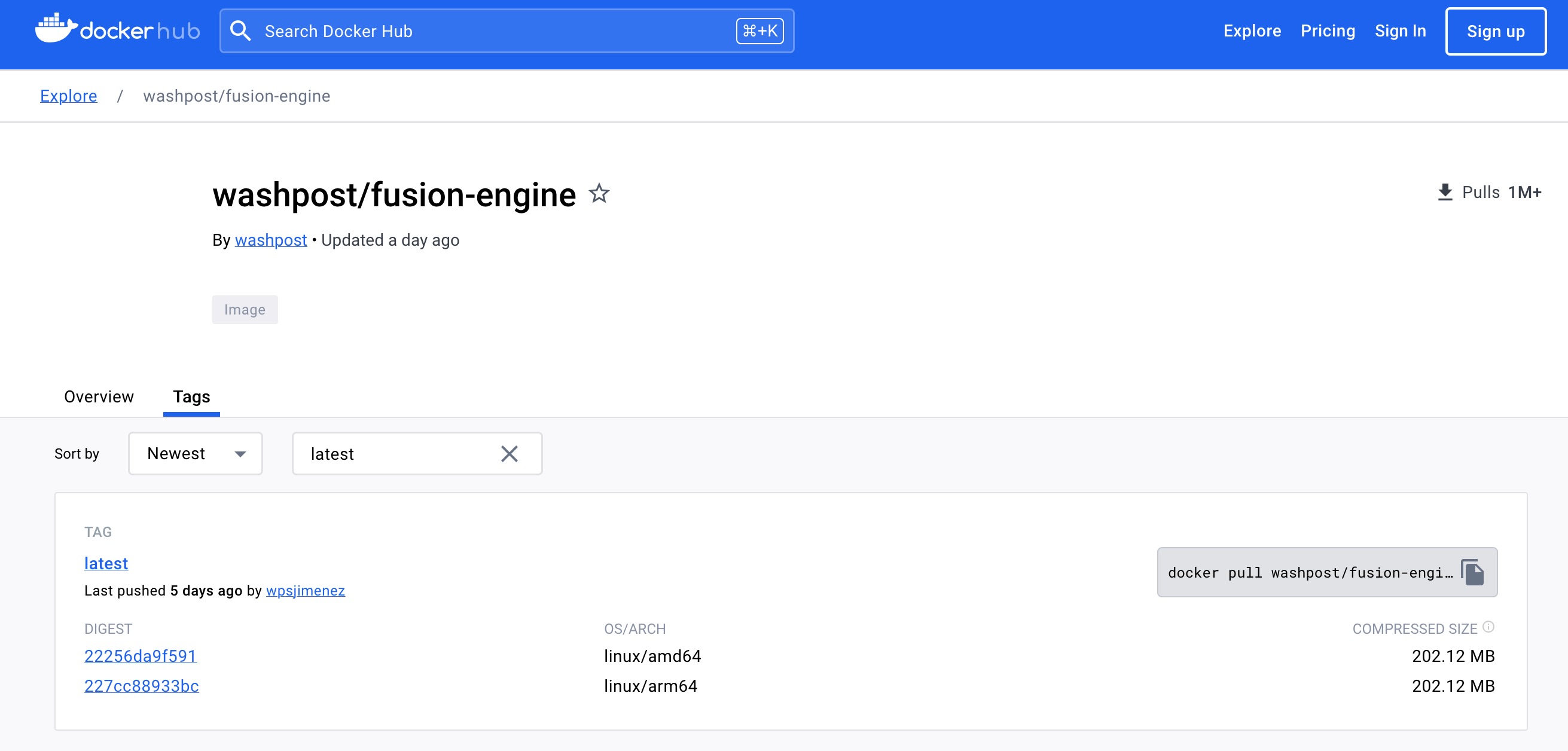Show compressed size info tooltip icon
Viewport: 1568px width, 751px height.
pos(1488,627)
